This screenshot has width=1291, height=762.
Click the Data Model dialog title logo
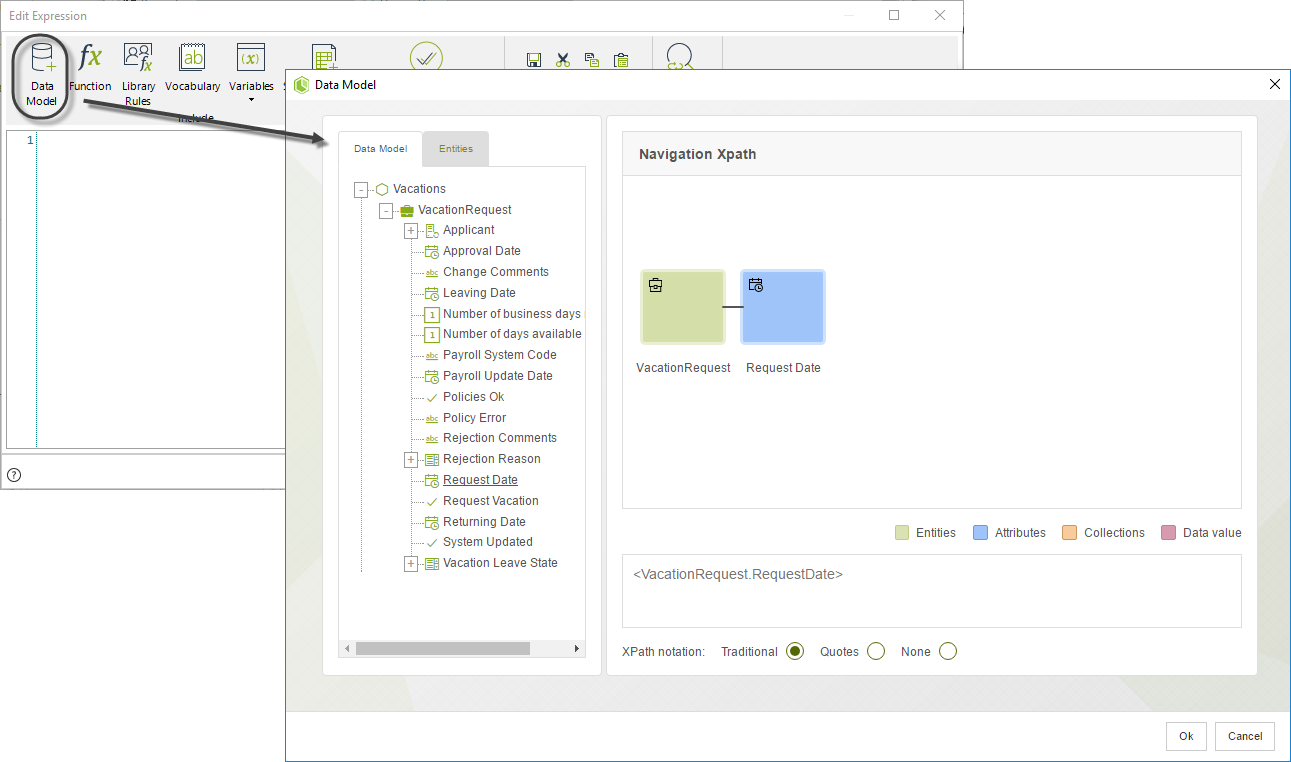[301, 85]
